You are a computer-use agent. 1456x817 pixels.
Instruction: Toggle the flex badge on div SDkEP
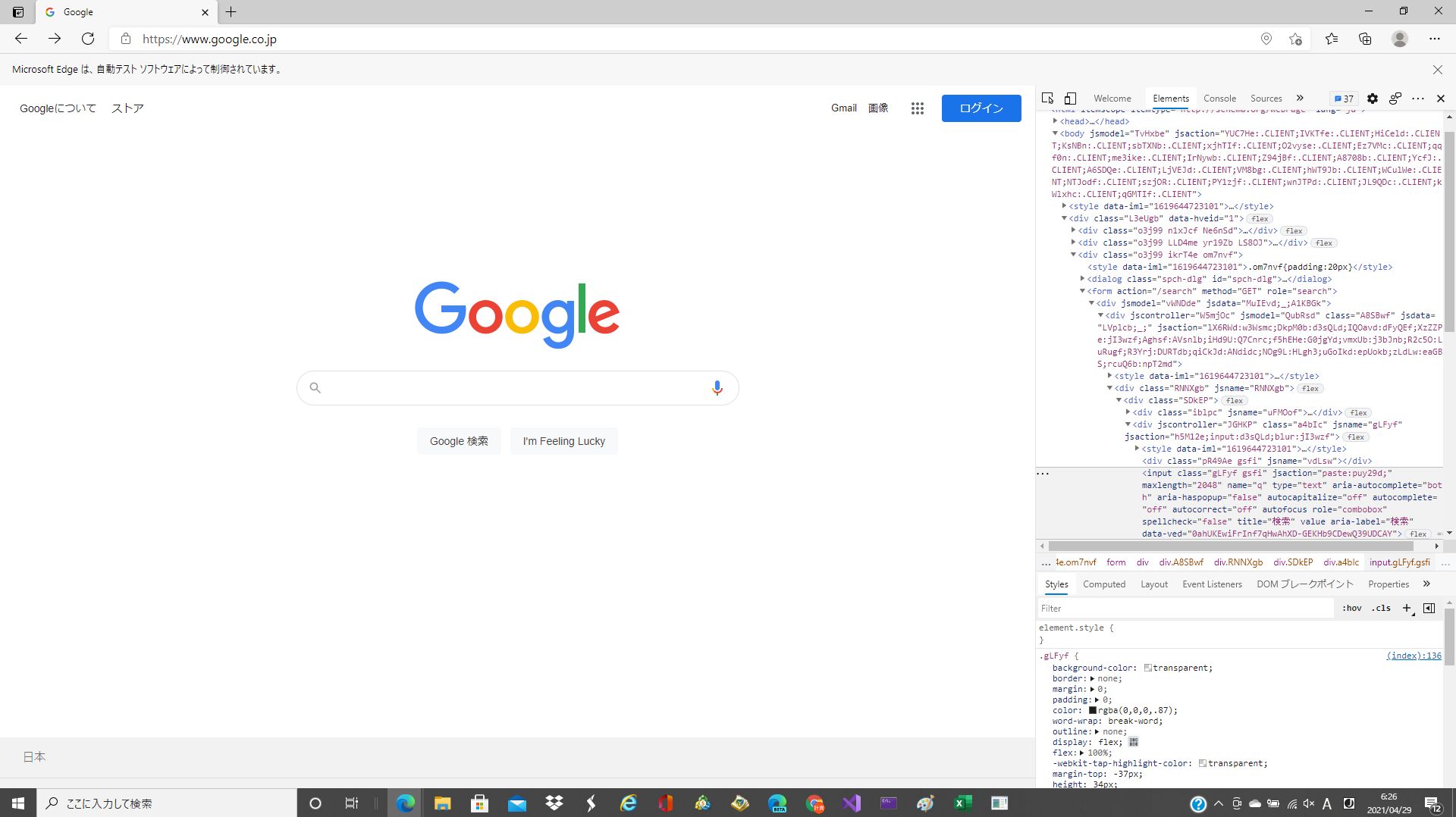[1235, 401]
